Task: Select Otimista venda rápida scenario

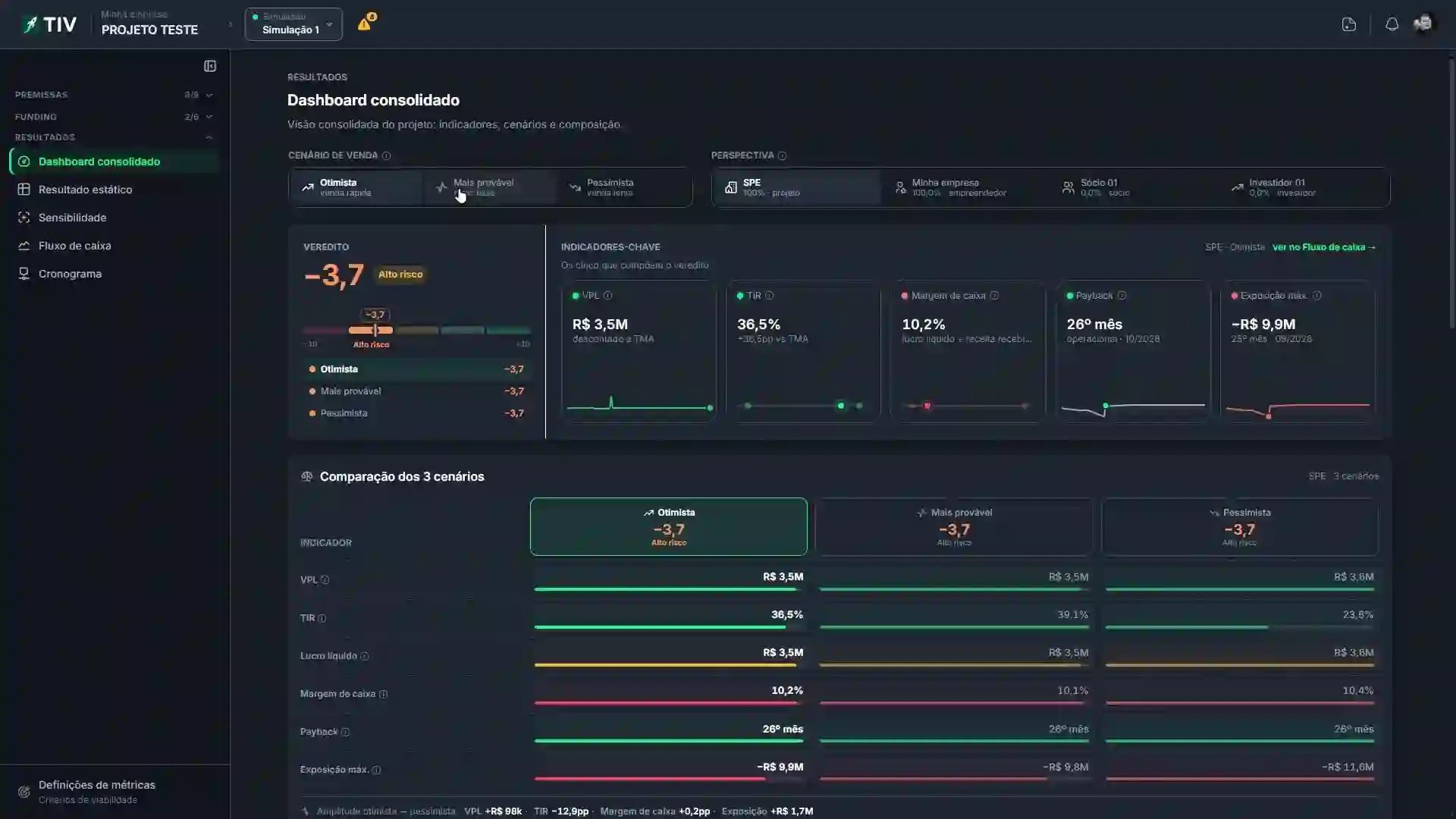Action: [x=355, y=187]
